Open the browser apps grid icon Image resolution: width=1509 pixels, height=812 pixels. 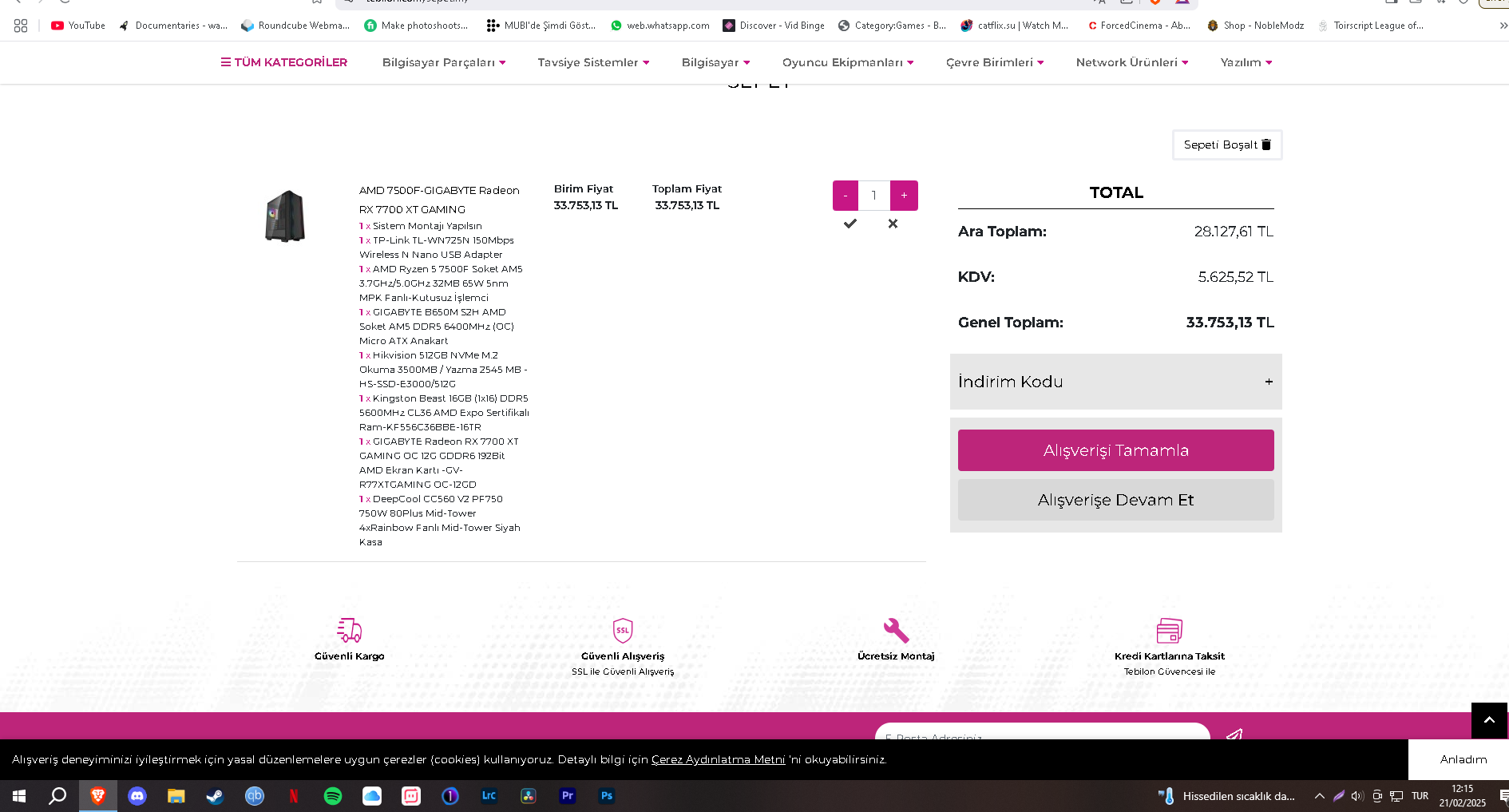click(x=21, y=26)
